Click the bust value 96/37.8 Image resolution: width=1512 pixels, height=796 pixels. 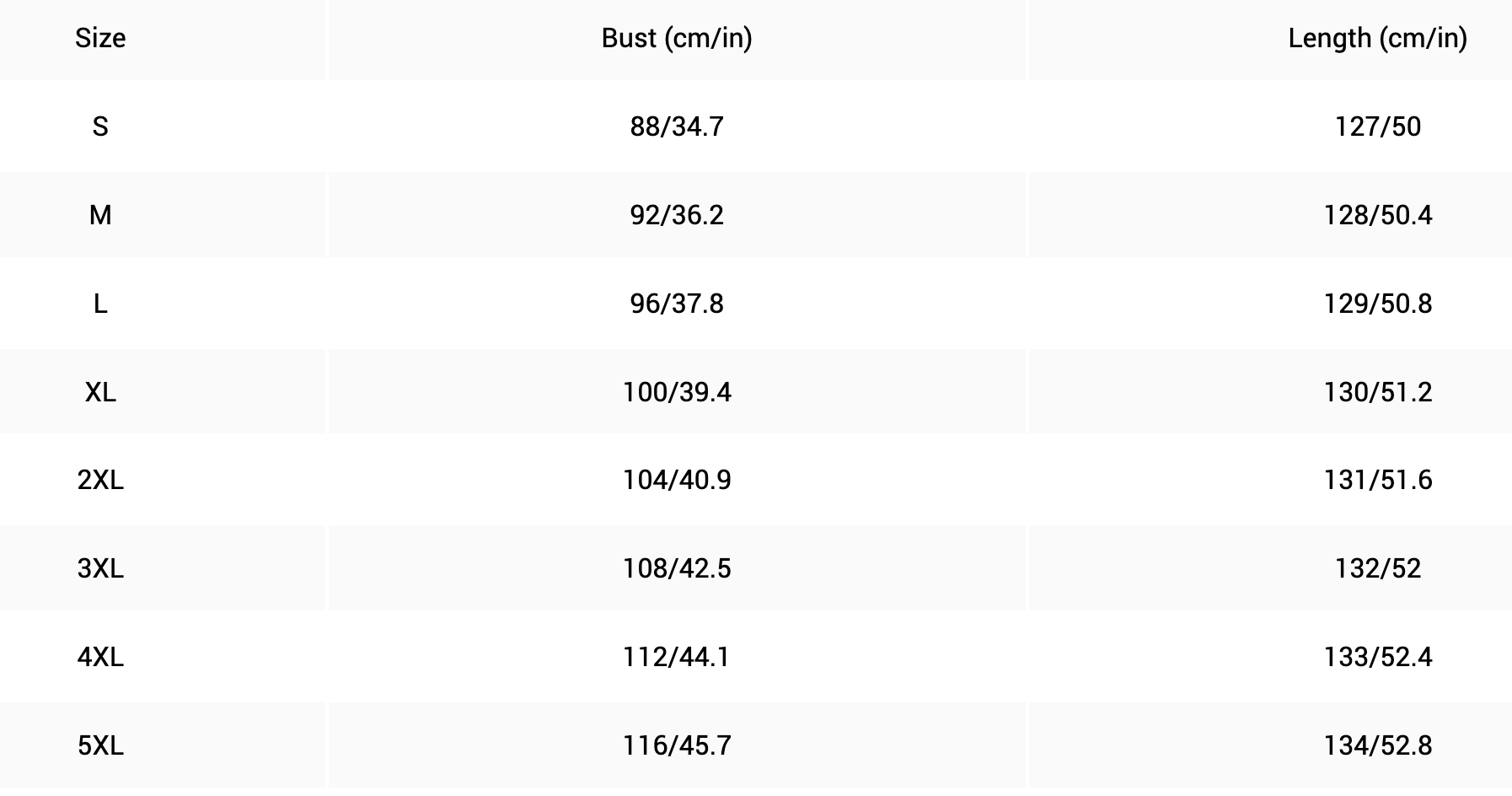pyautogui.click(x=677, y=304)
